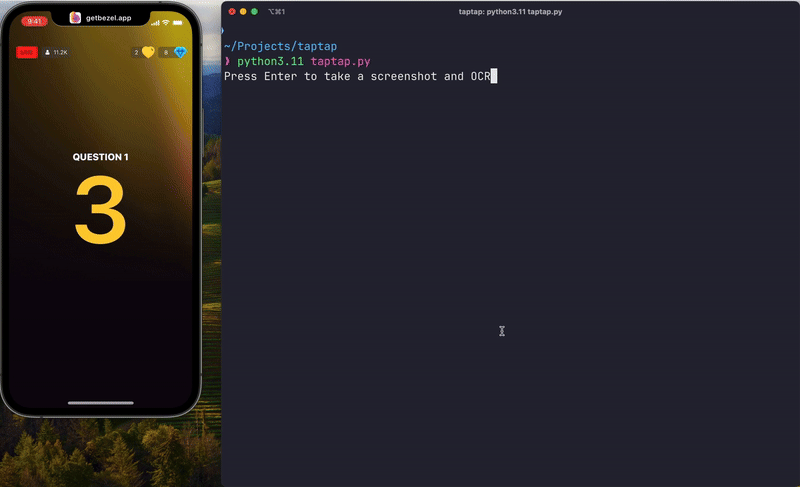Screen dimensions: 800x487
Task: Tap the blue diamond gem icon
Action: (x=180, y=52)
